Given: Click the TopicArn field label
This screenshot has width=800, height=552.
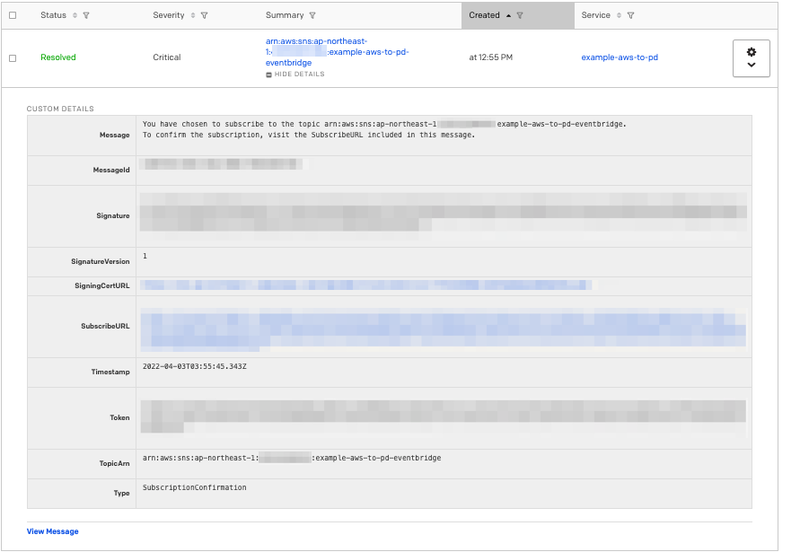Looking at the screenshot, I should [x=115, y=463].
